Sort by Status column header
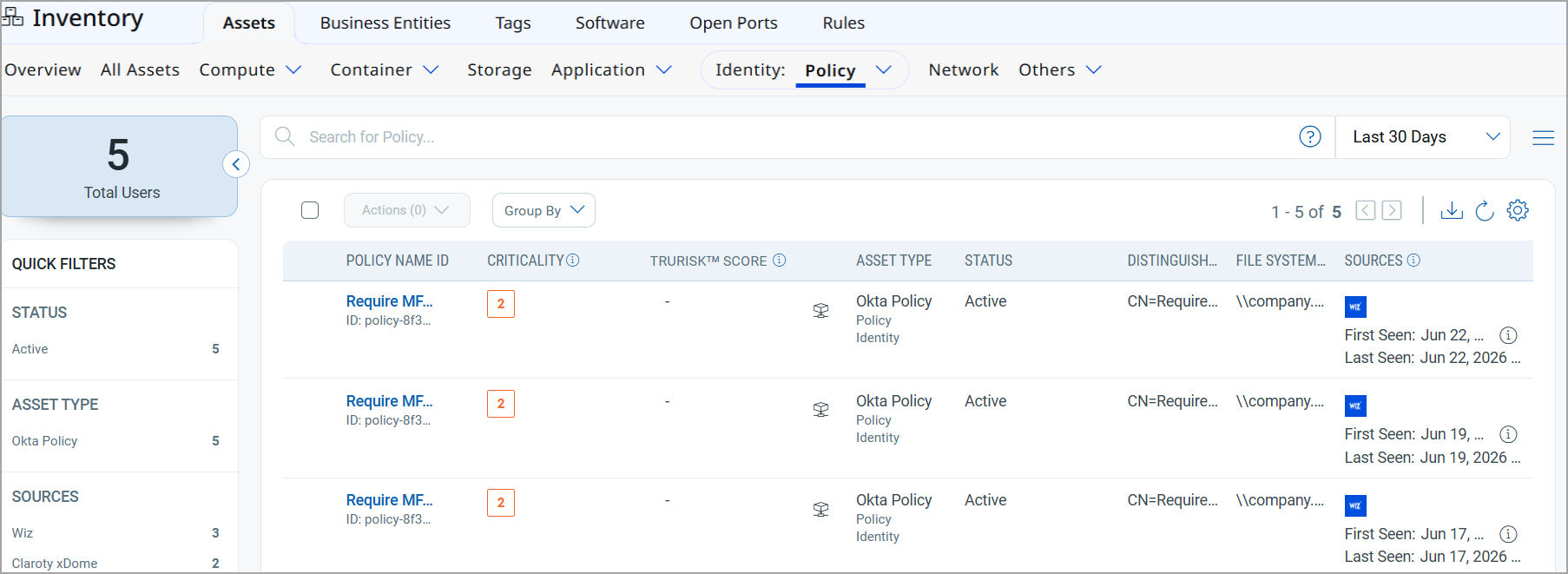The height and width of the screenshot is (574, 1568). click(x=988, y=261)
